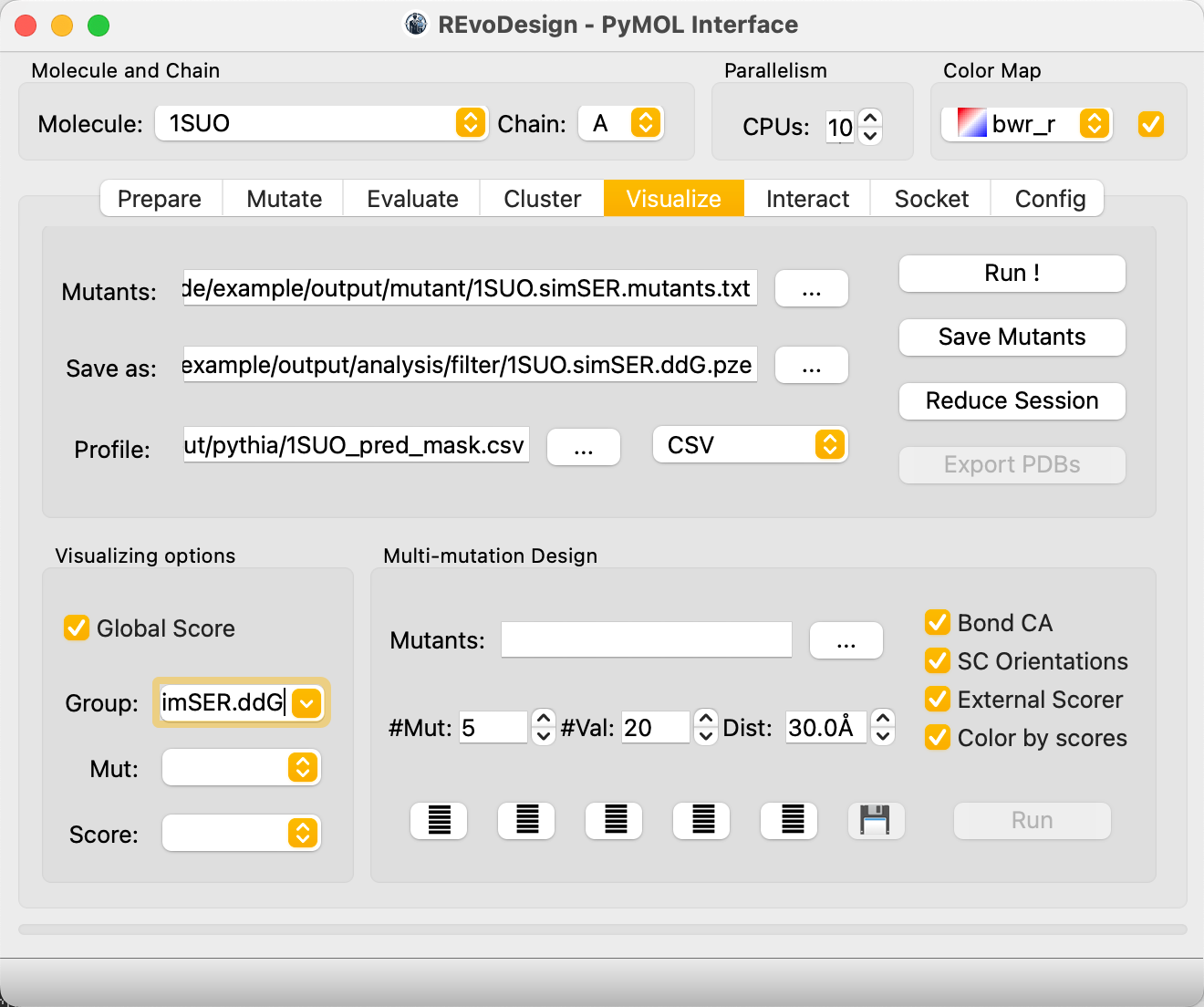This screenshot has height=1007, width=1204.
Task: Browse Save as path with ... button
Action: (812, 366)
